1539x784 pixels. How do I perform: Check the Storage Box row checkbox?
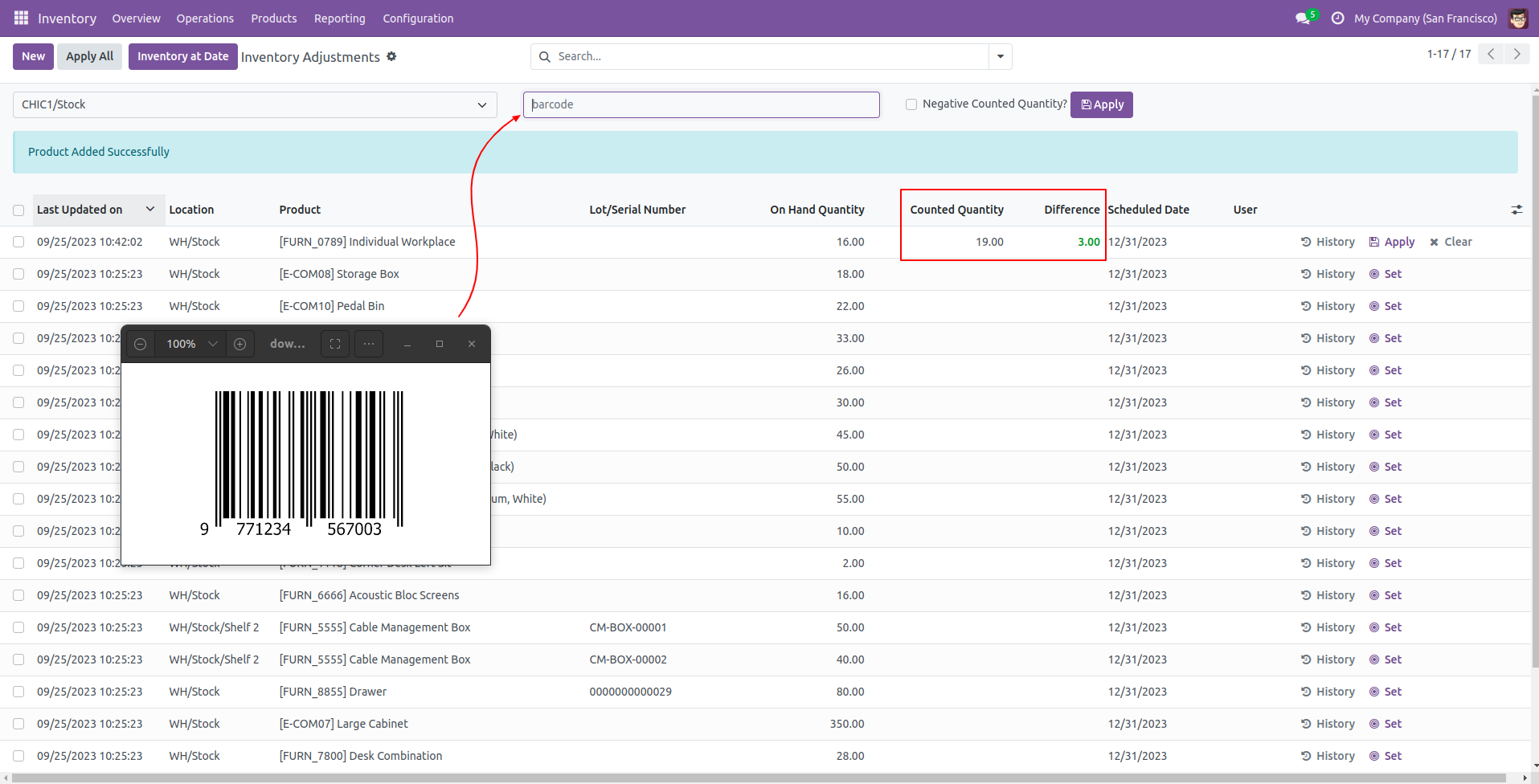(x=18, y=274)
